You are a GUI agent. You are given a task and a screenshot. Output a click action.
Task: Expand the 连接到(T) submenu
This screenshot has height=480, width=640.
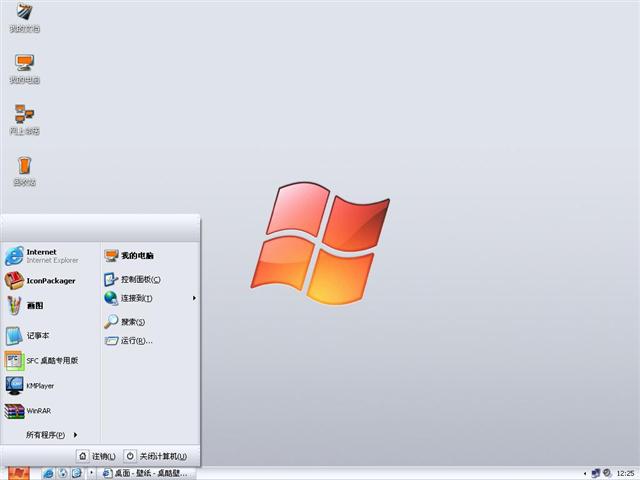150,298
